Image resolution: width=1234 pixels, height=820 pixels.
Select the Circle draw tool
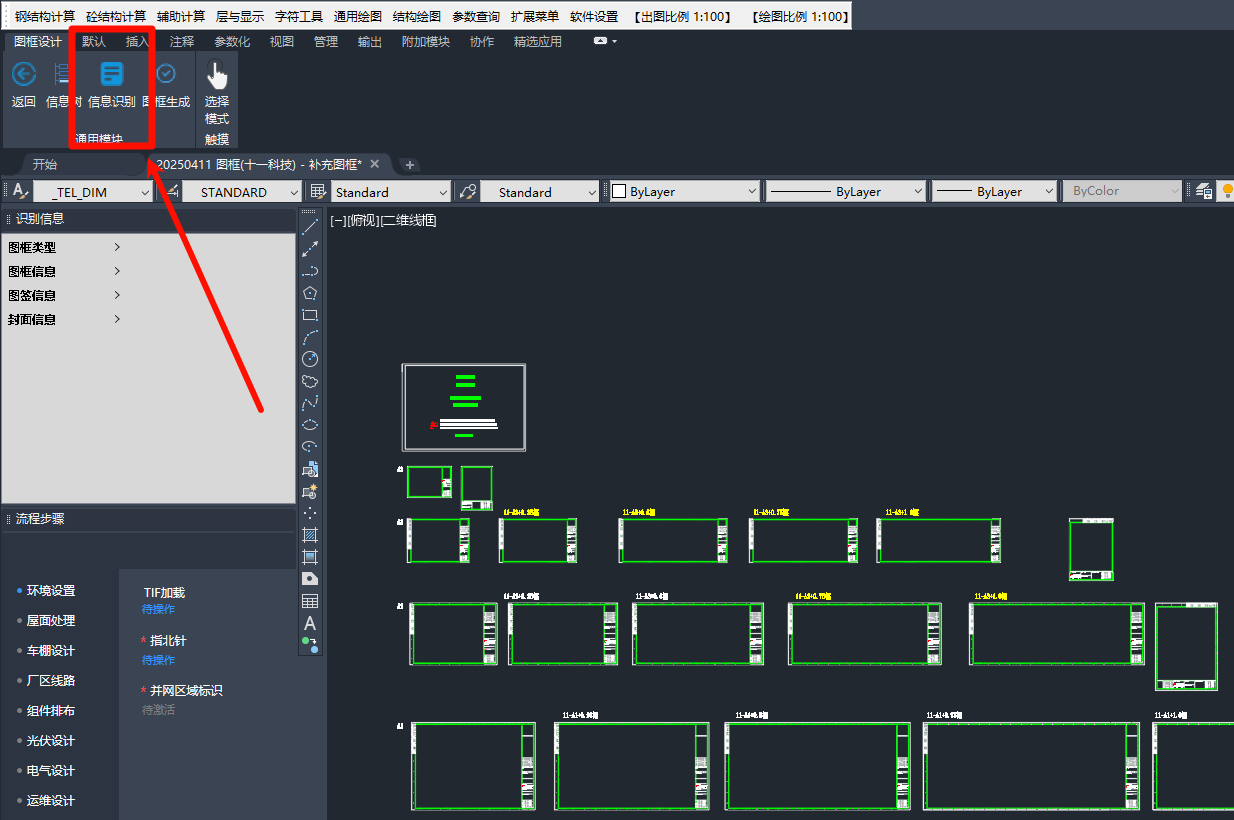coord(310,359)
